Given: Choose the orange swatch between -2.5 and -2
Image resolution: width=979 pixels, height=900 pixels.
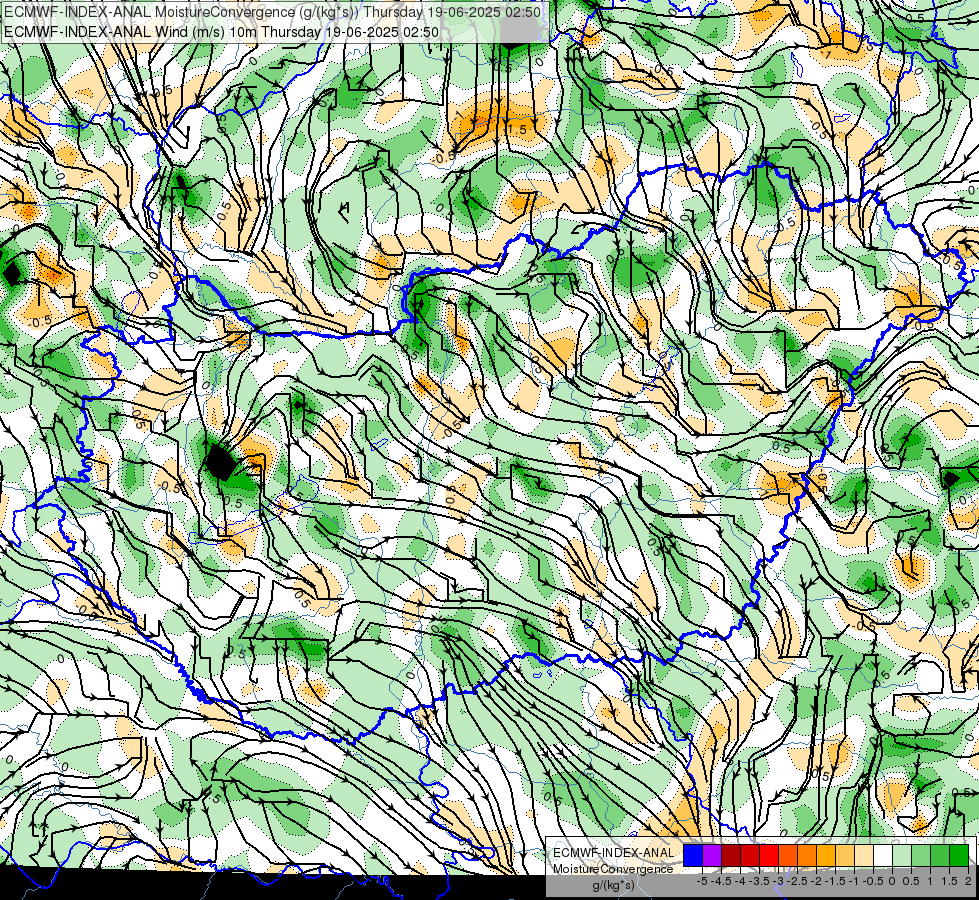Looking at the screenshot, I should tap(807, 856).
